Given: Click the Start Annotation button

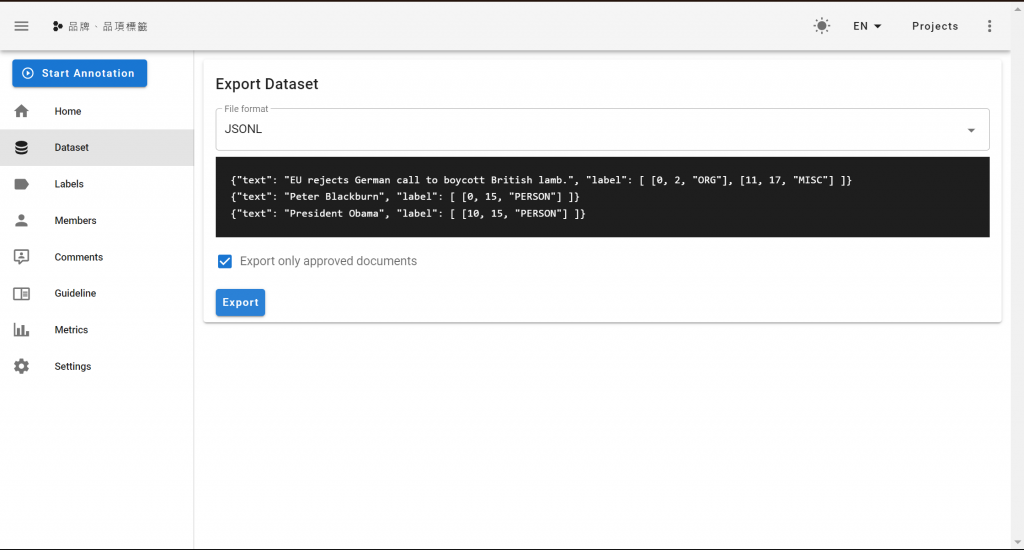Looking at the screenshot, I should point(80,73).
